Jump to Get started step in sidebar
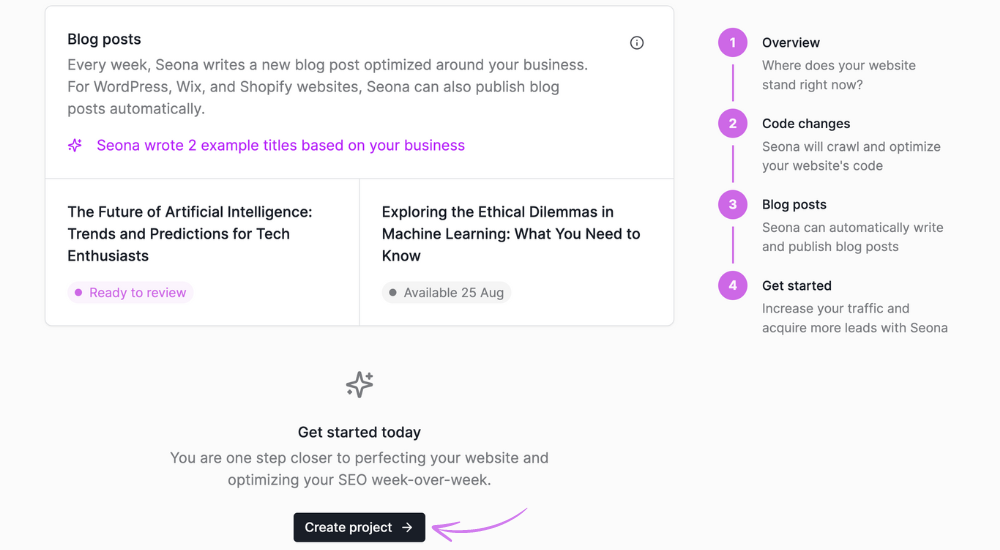Image resolution: width=1000 pixels, height=550 pixels. click(x=797, y=286)
